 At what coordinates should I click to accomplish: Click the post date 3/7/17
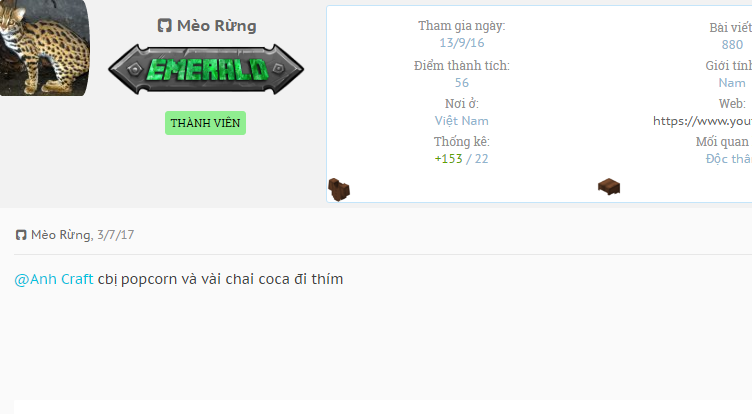click(x=116, y=235)
